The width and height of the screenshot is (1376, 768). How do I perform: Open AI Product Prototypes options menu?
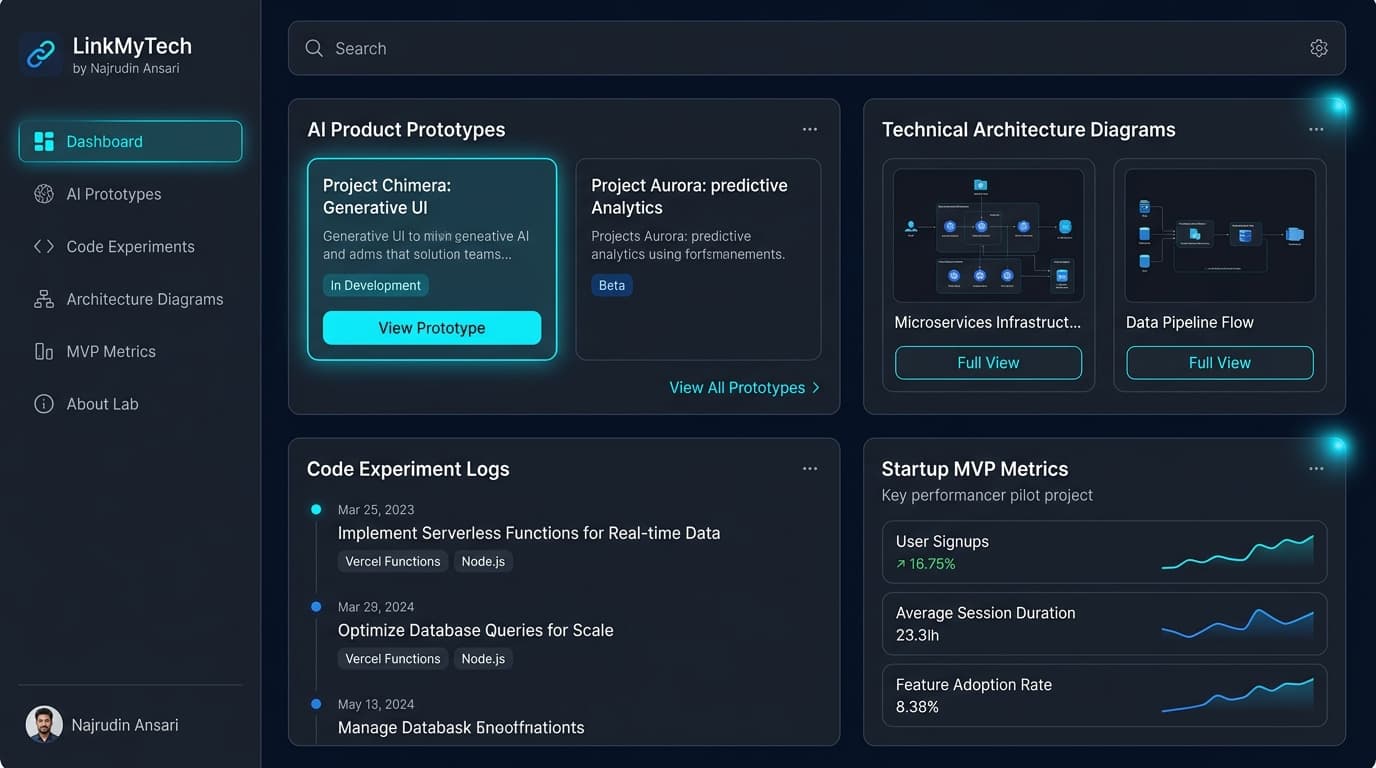pos(810,129)
